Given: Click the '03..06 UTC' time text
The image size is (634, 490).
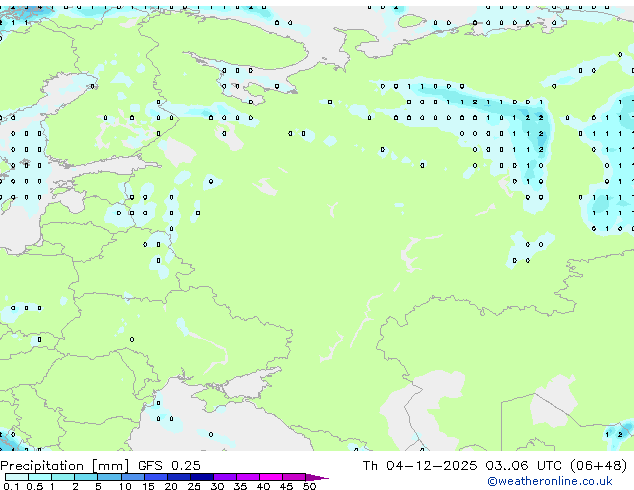Looking at the screenshot, I should pos(524,466).
